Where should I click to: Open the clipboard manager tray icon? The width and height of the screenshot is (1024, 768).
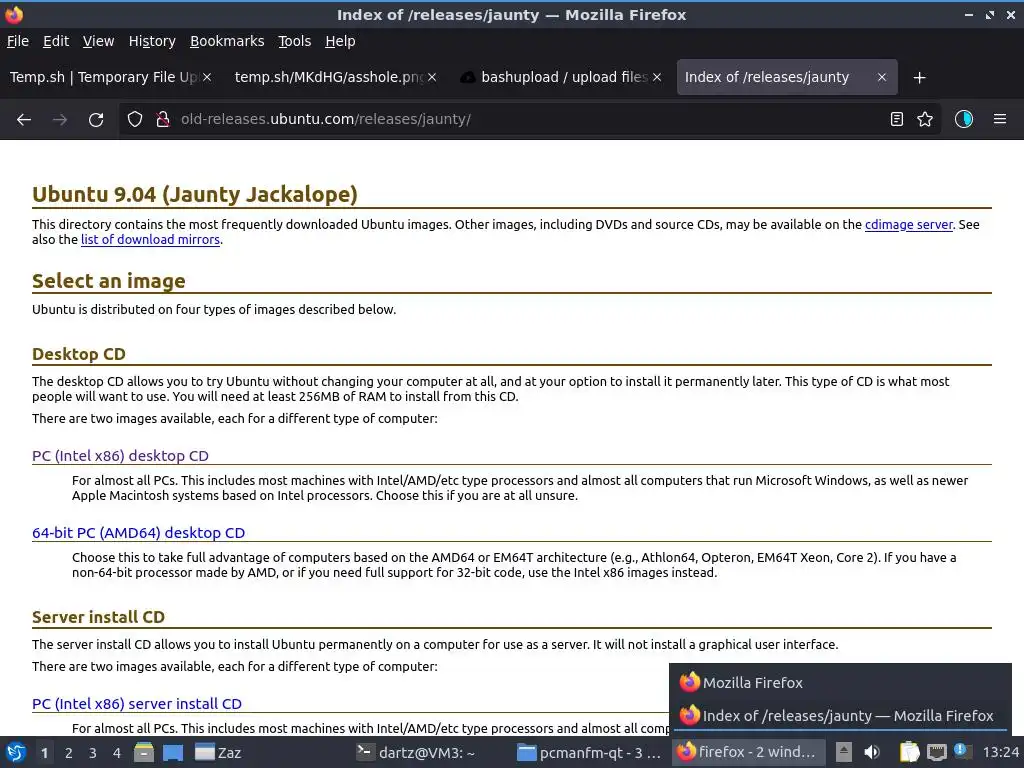[909, 752]
